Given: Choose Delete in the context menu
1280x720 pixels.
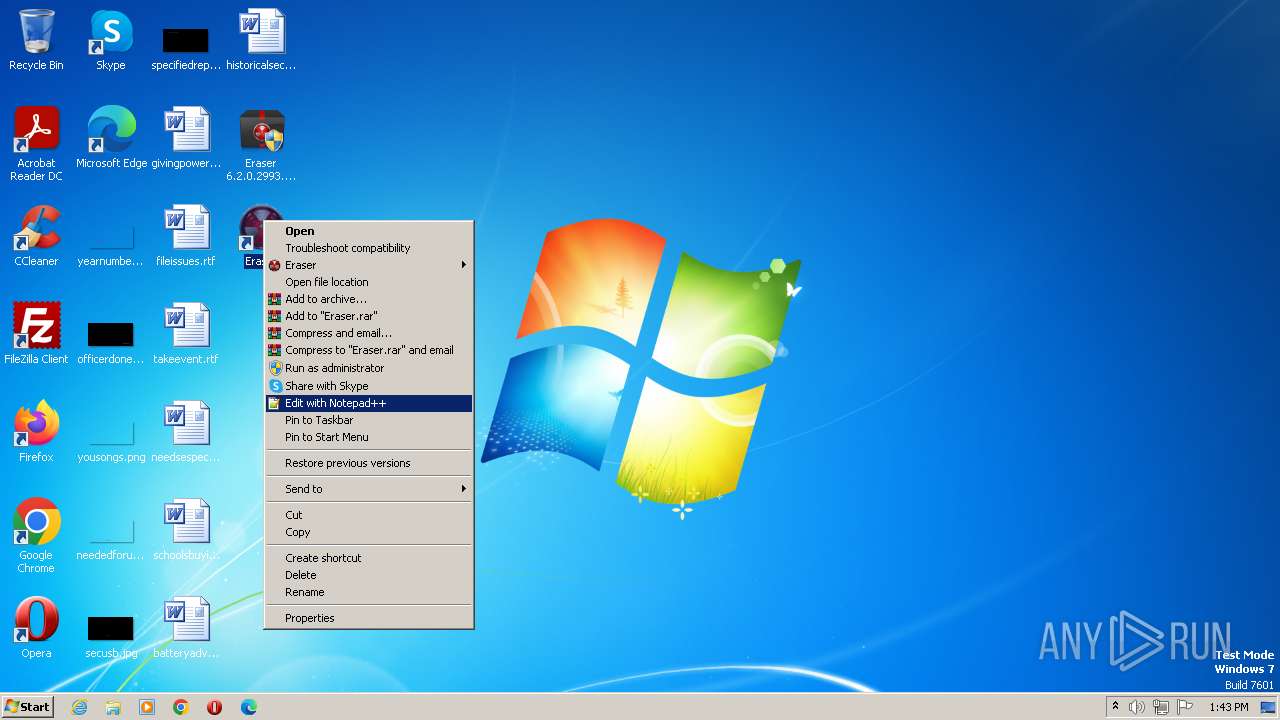Looking at the screenshot, I should [369, 575].
